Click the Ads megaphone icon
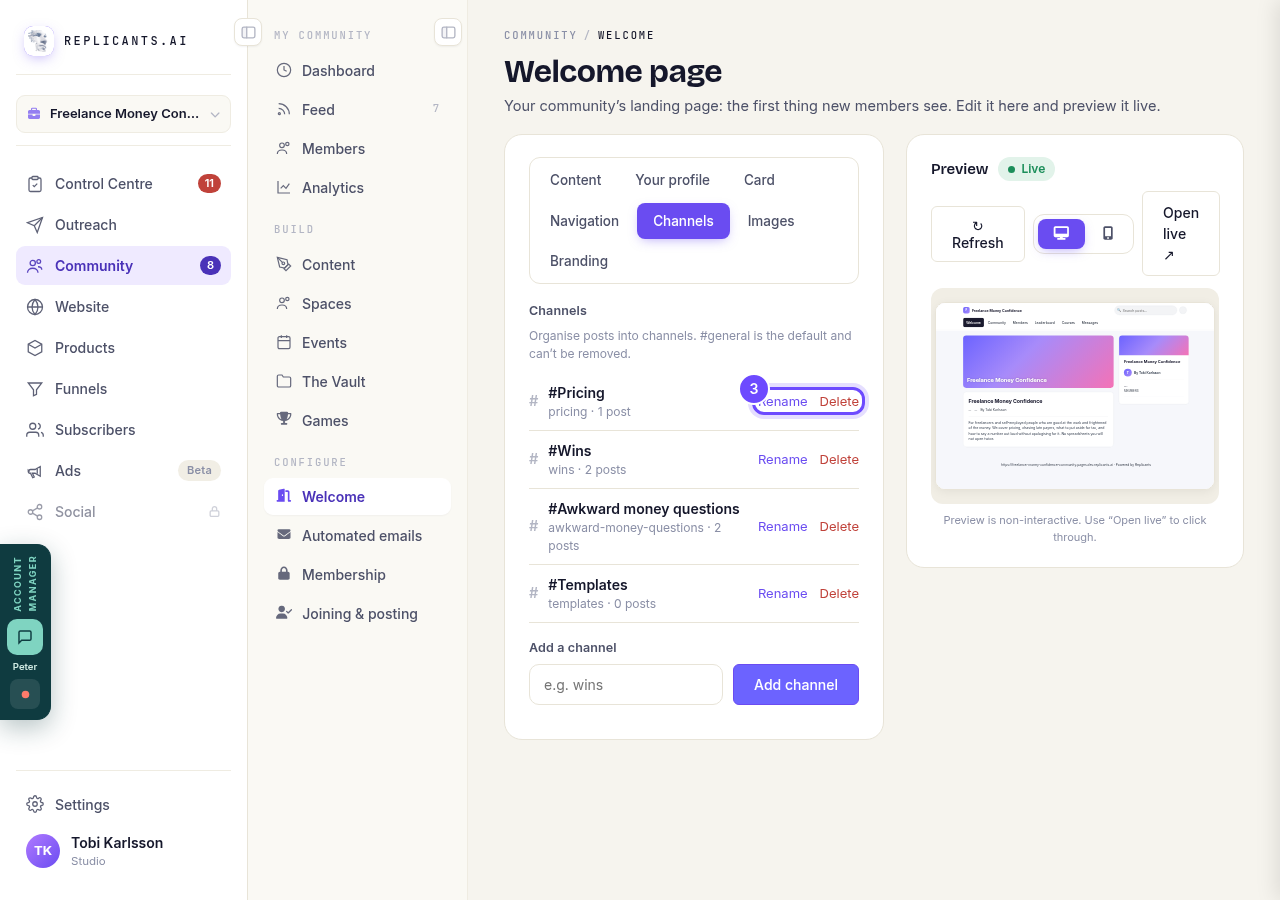1280x900 pixels. tap(35, 471)
